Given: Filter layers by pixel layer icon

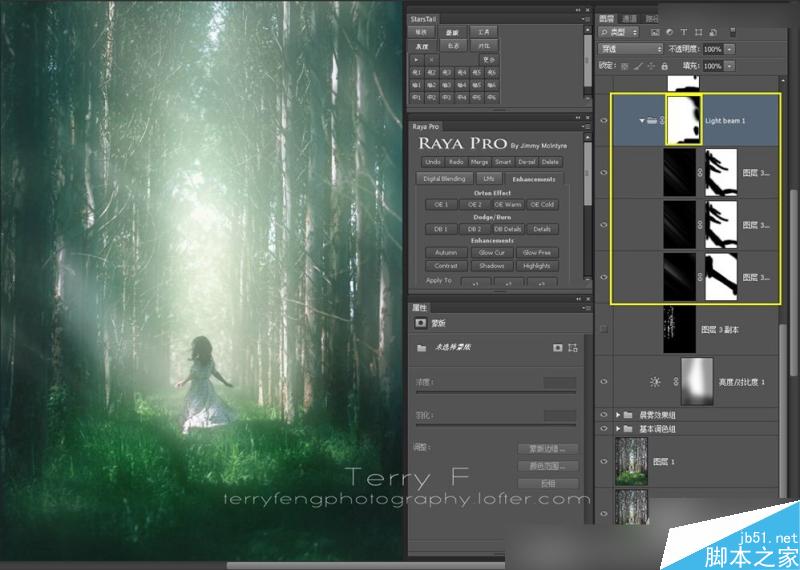Looking at the screenshot, I should coord(655,32).
